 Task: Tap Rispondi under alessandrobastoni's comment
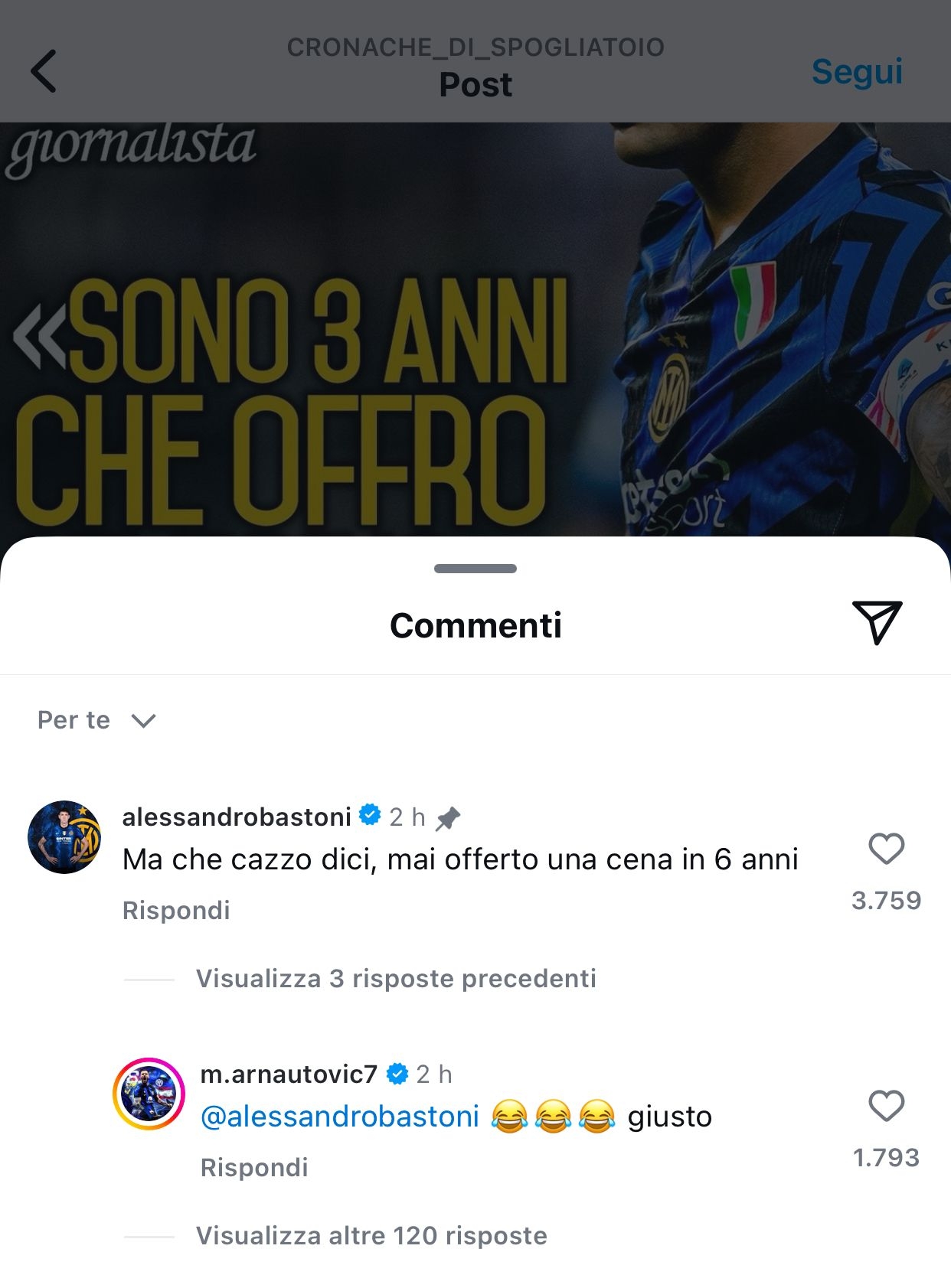click(x=176, y=910)
